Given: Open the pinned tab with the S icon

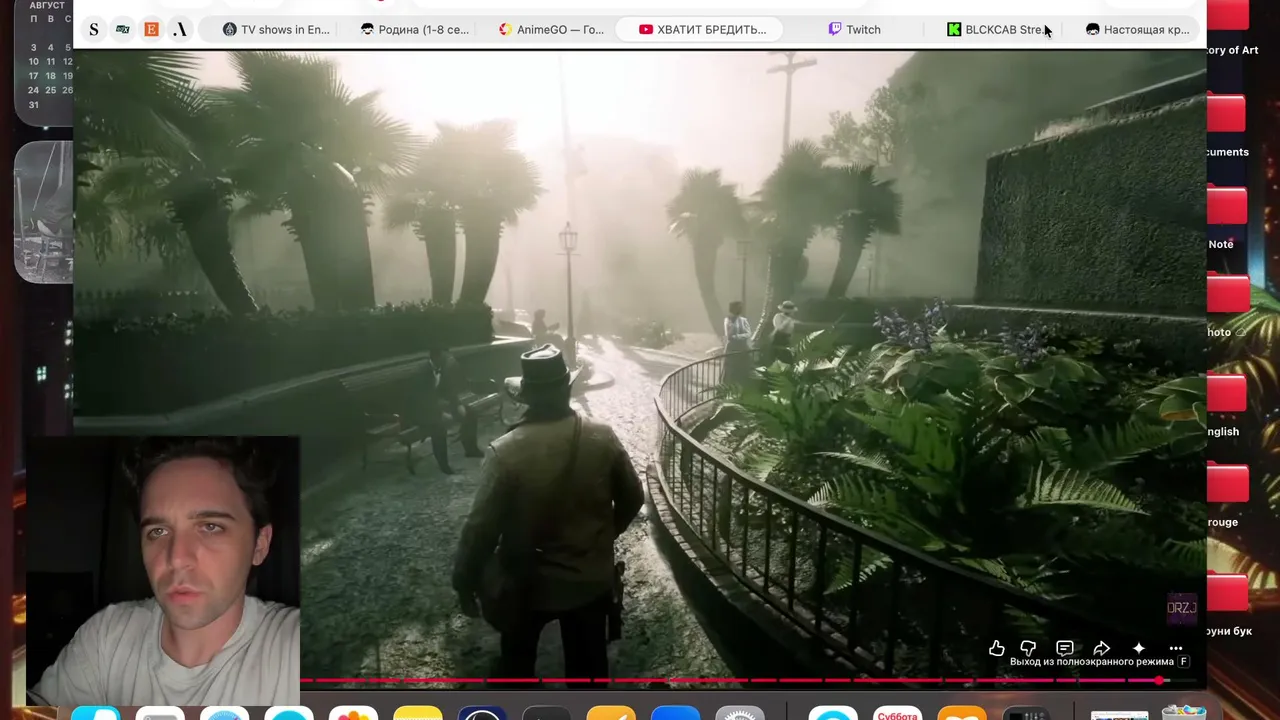Looking at the screenshot, I should 94,29.
